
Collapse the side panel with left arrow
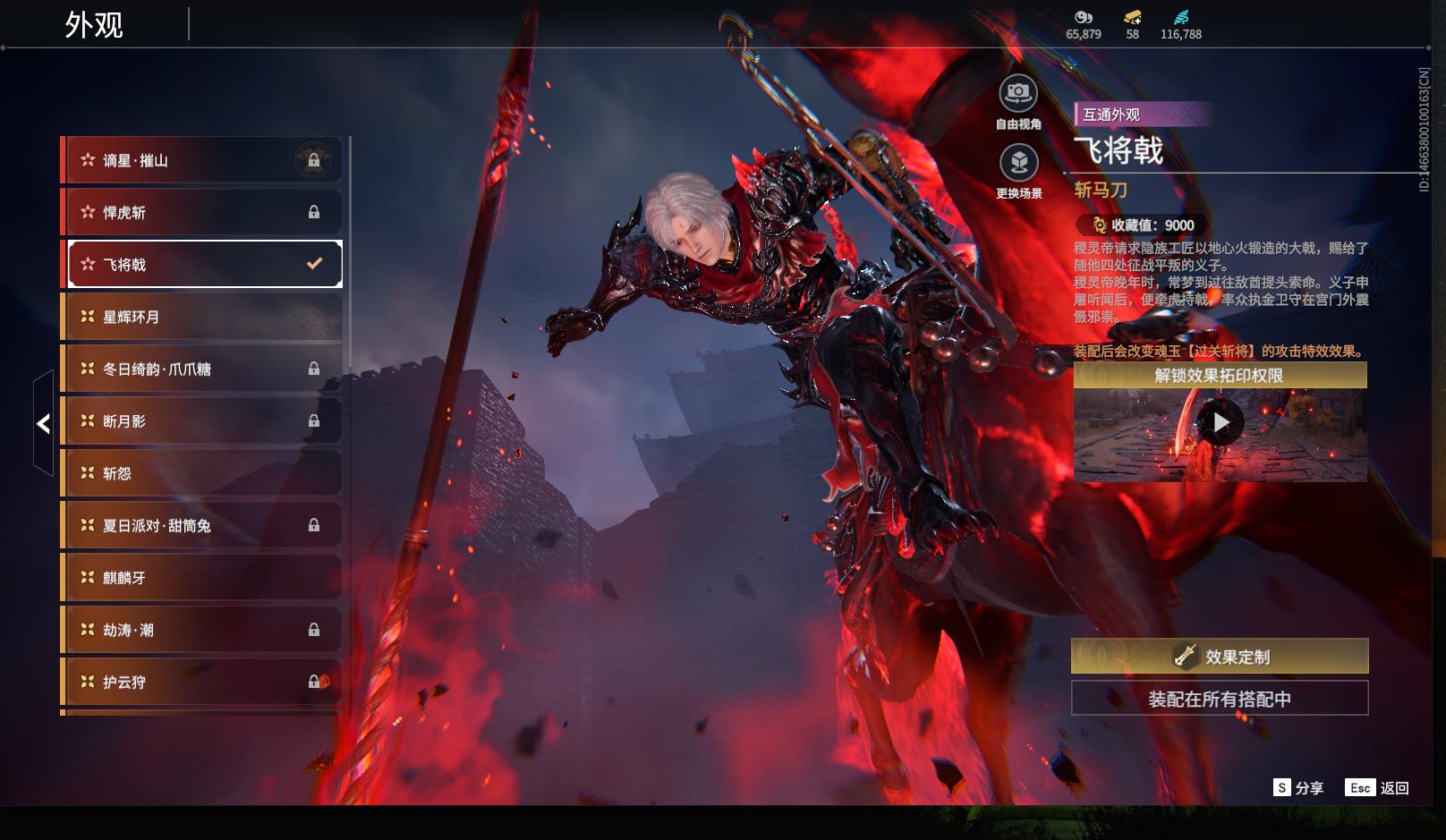(x=43, y=423)
